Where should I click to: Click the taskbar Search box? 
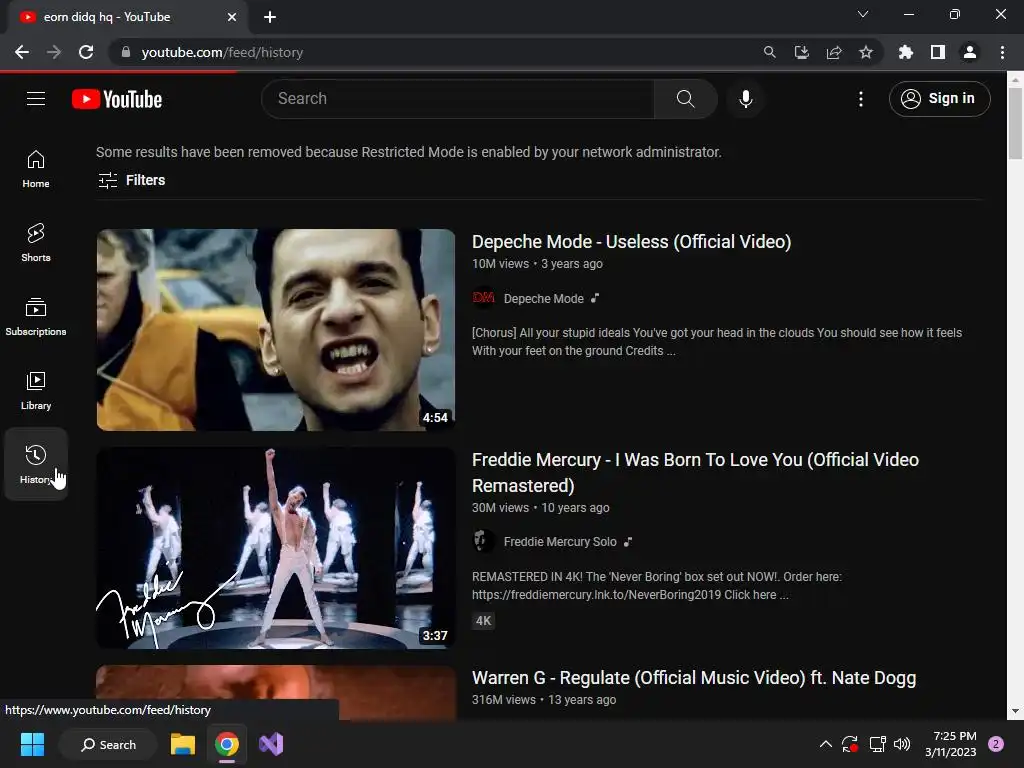click(108, 744)
